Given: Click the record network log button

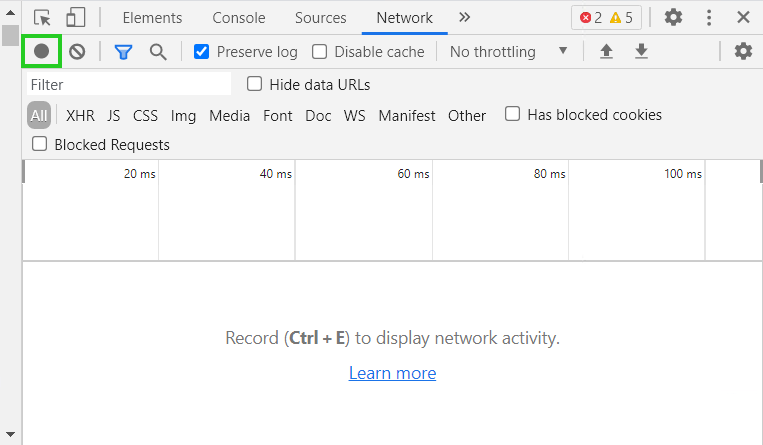Looking at the screenshot, I should click(x=41, y=51).
